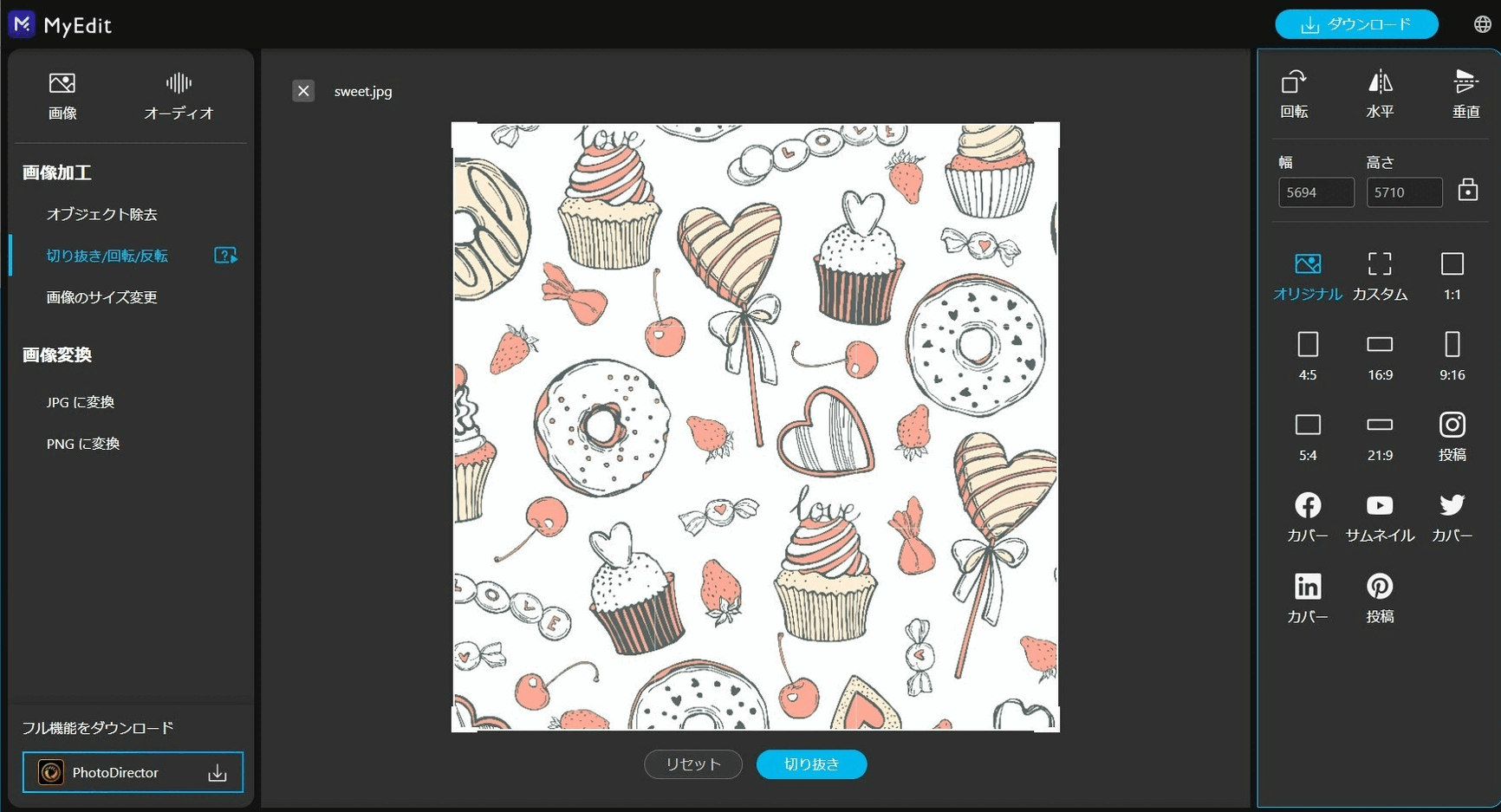Select the 4:5 crop ratio
Image resolution: width=1501 pixels, height=812 pixels.
(1308, 356)
